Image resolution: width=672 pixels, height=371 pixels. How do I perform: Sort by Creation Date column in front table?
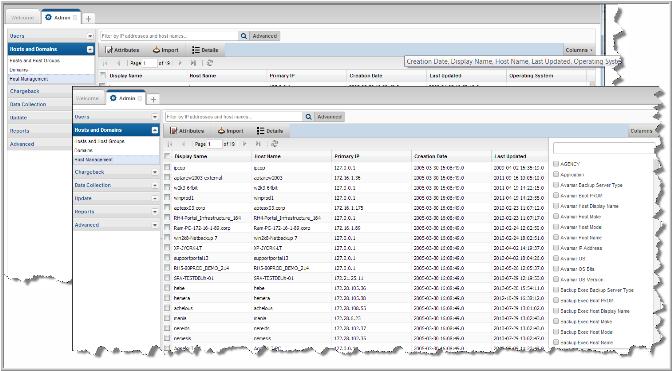(x=430, y=156)
